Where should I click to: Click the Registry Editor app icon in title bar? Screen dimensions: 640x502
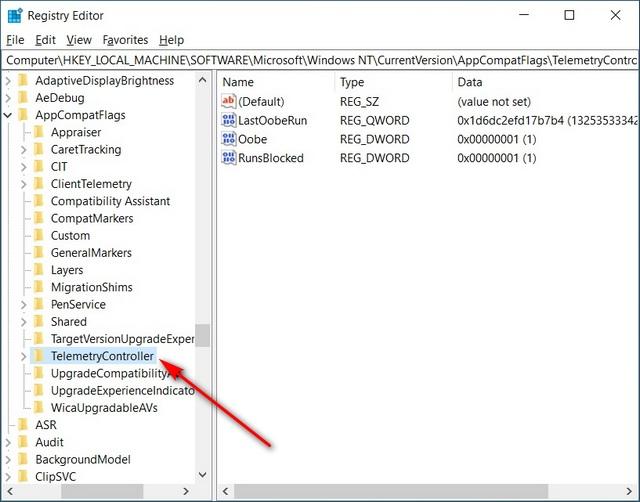click(x=15, y=16)
